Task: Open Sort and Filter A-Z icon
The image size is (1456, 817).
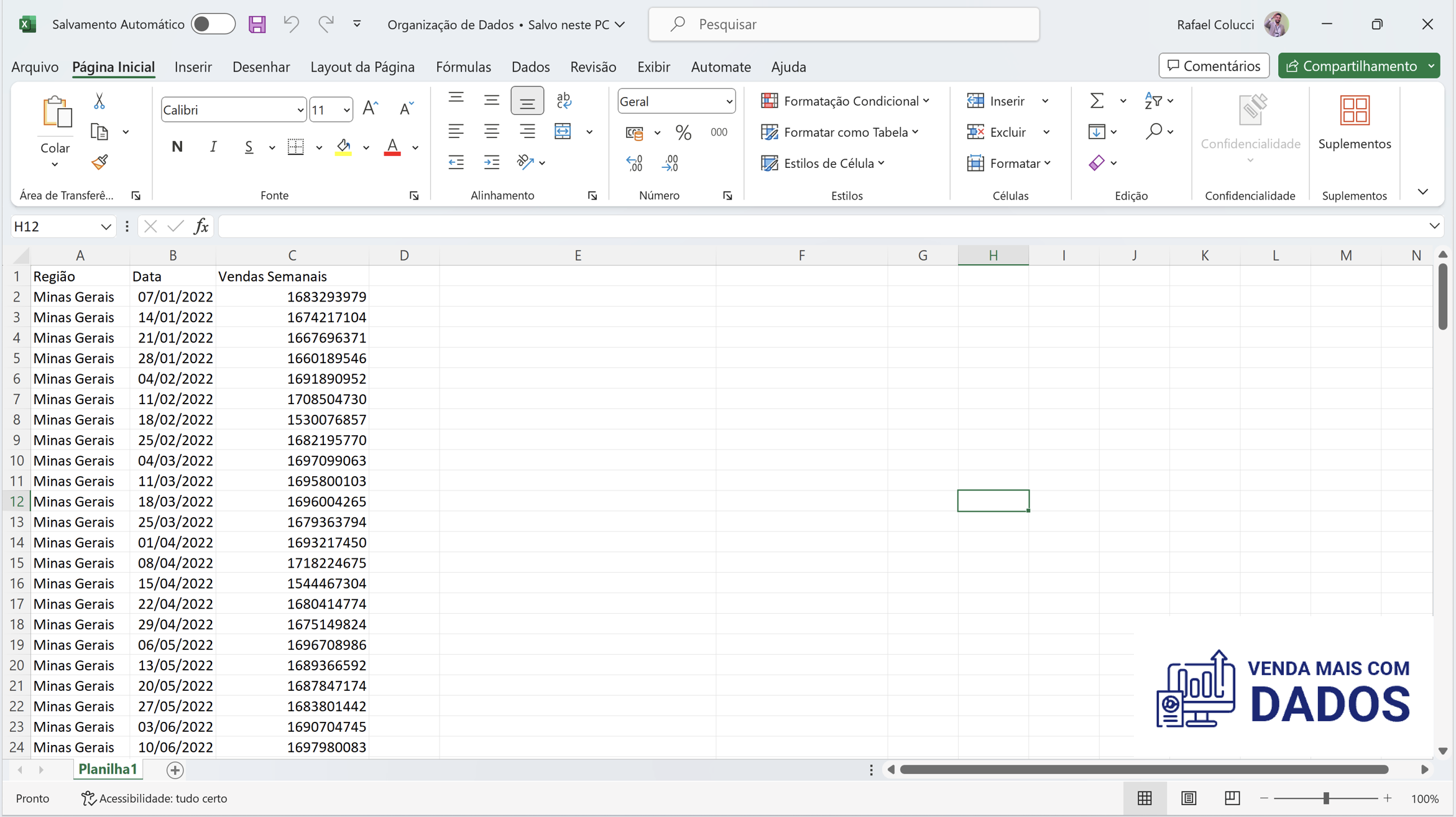Action: 1153,101
